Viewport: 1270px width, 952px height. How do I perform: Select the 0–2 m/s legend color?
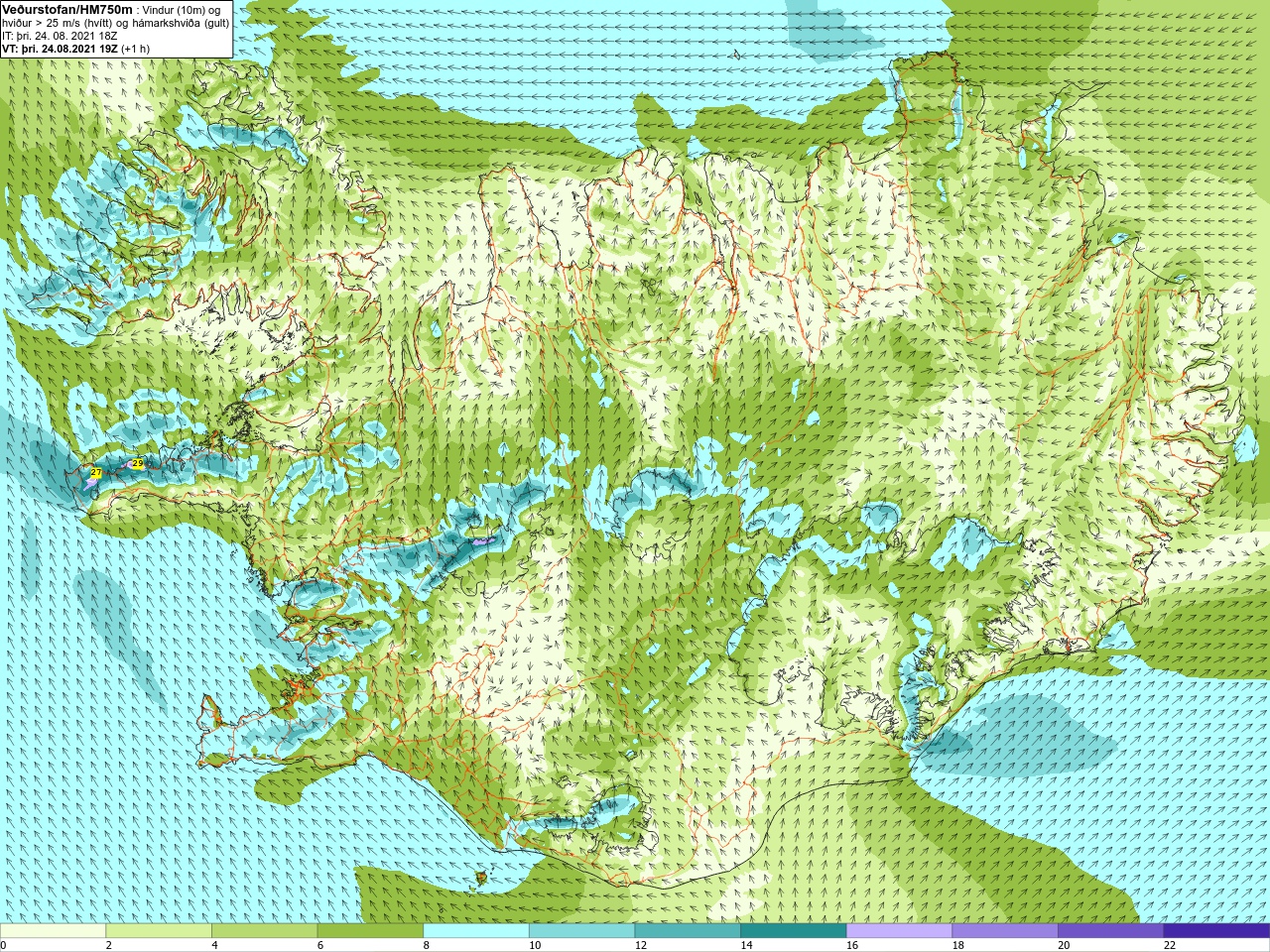click(x=53, y=931)
